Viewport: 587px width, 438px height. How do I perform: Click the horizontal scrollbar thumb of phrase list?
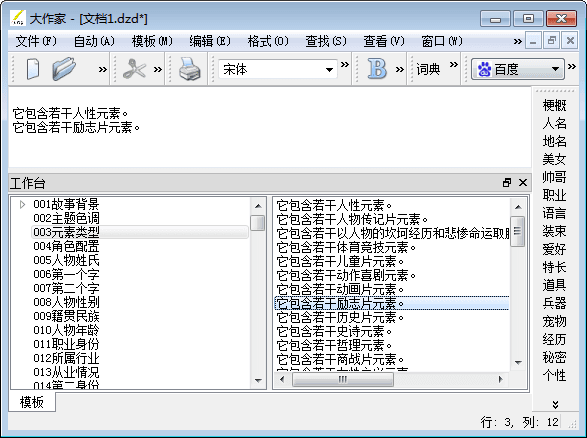[343, 380]
